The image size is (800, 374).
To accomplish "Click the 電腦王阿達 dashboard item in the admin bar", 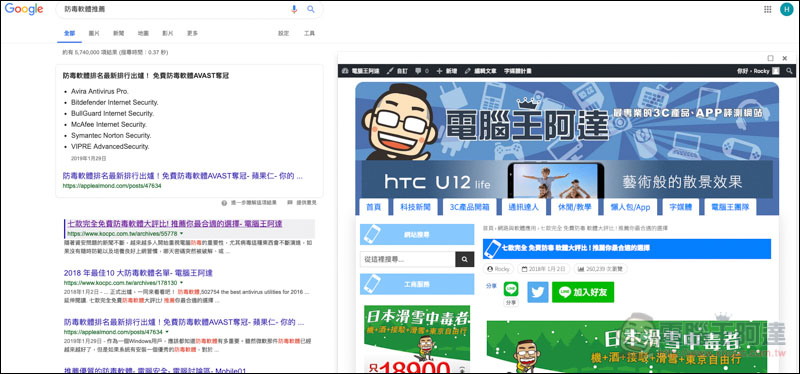I will pyautogui.click(x=361, y=71).
